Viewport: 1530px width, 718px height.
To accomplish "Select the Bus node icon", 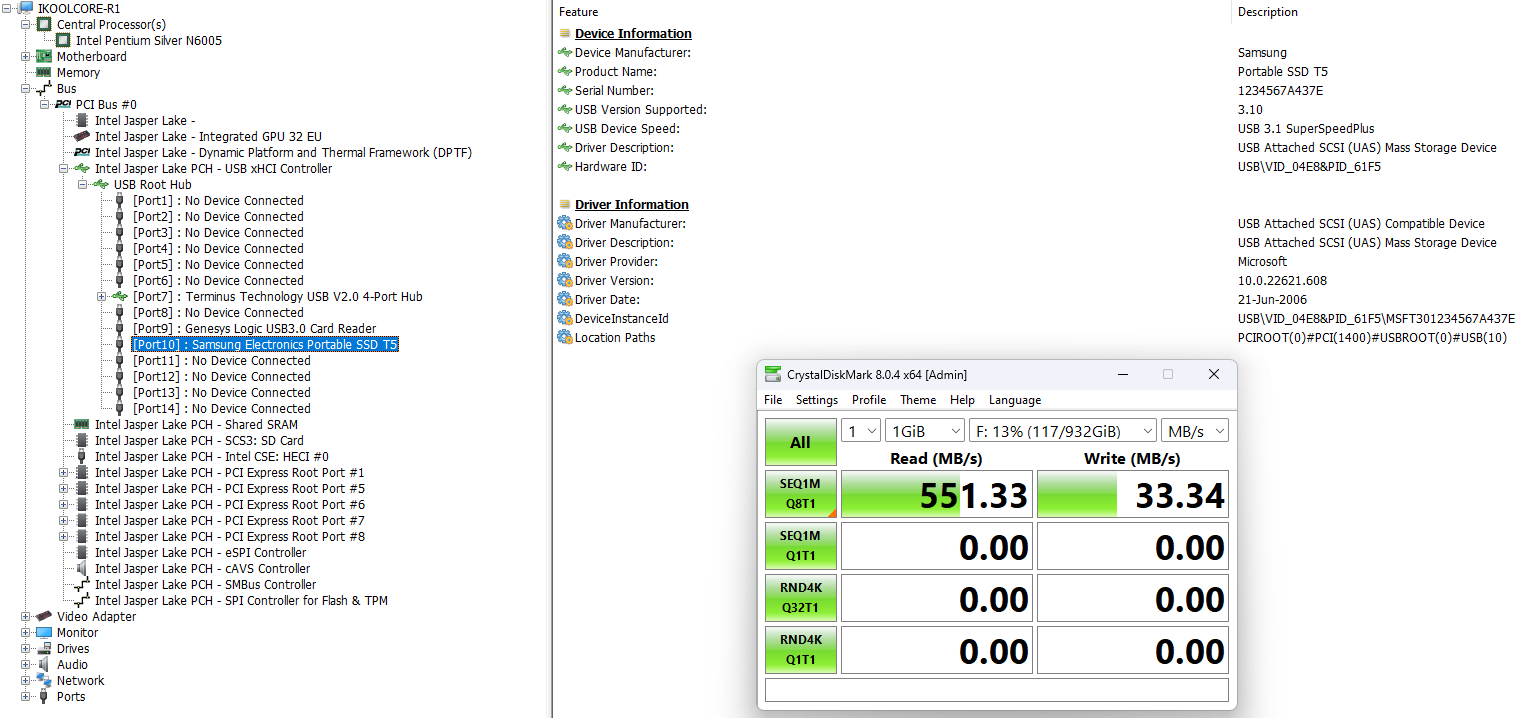I will (44, 88).
